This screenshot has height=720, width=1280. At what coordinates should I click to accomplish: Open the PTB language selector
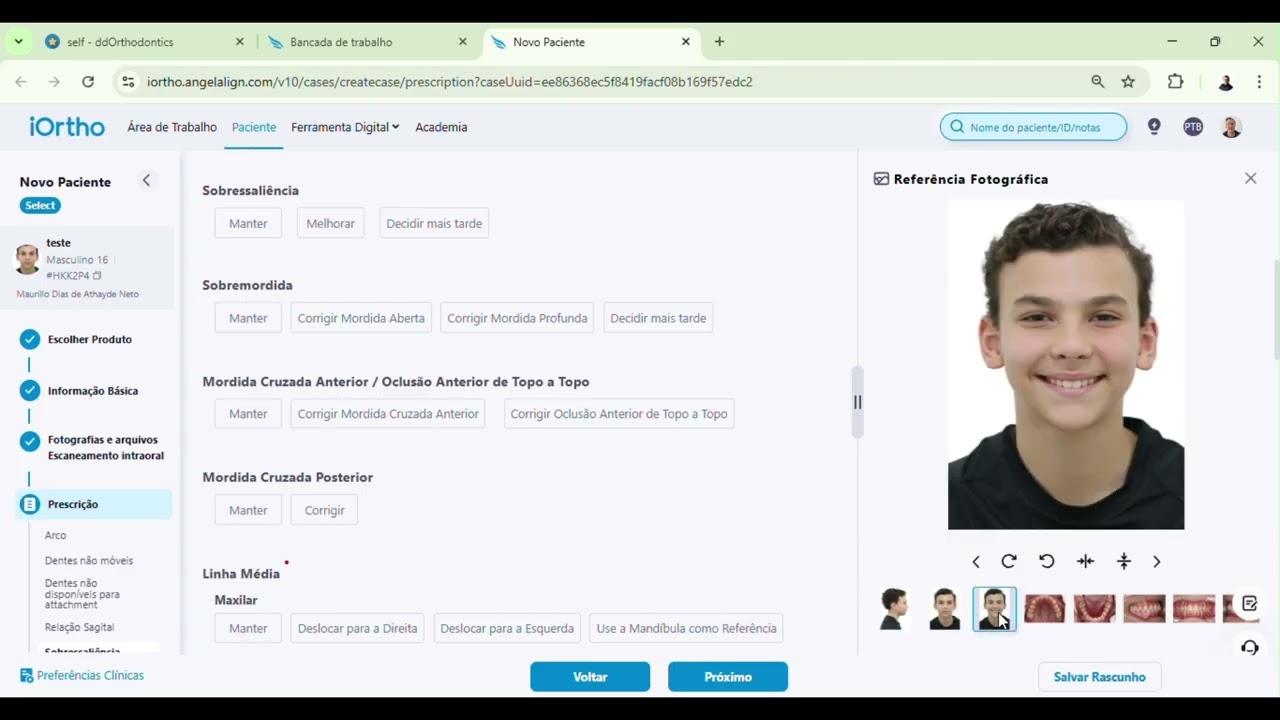1193,127
